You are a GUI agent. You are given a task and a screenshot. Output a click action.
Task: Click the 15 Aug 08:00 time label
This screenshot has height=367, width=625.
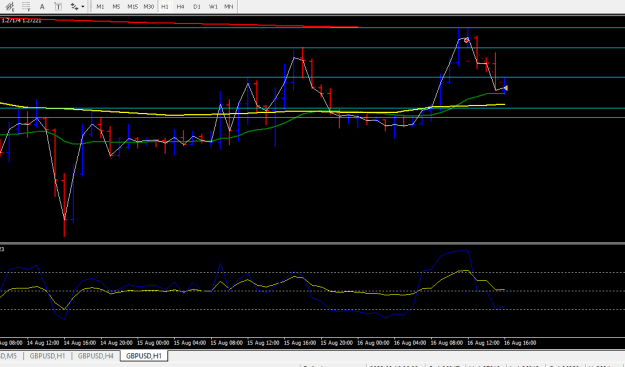coord(226,343)
